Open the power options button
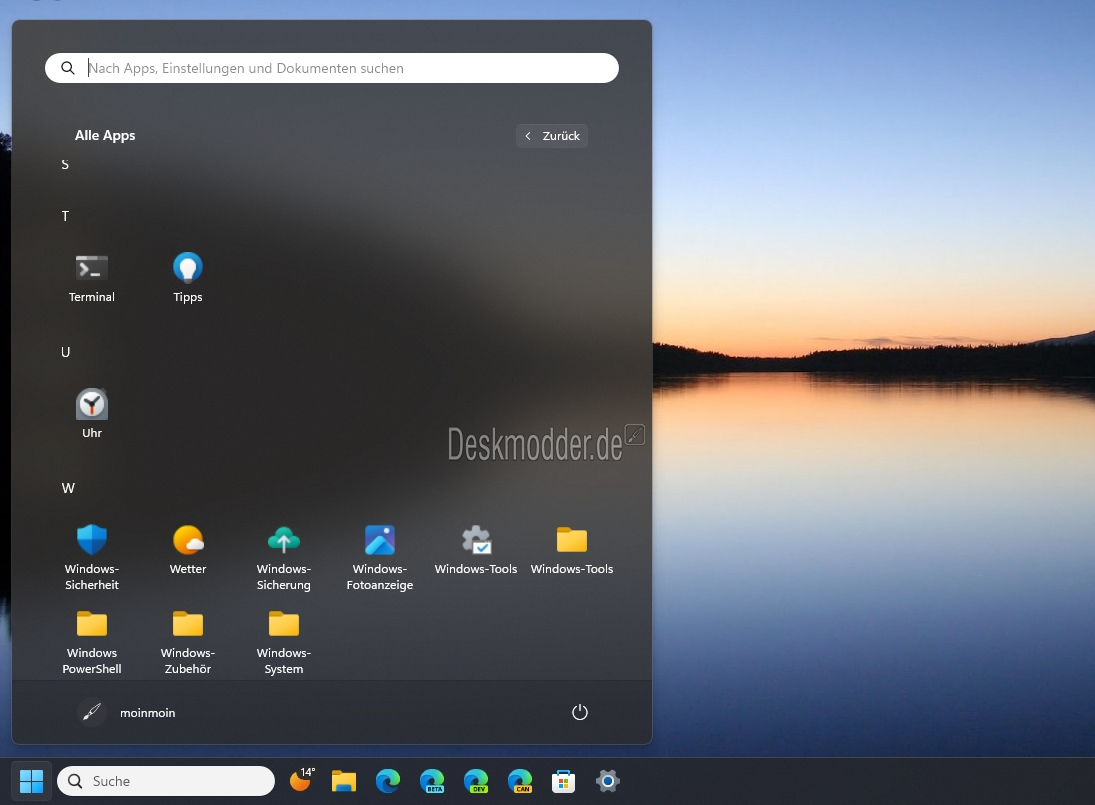The height and width of the screenshot is (805, 1095). pos(580,712)
